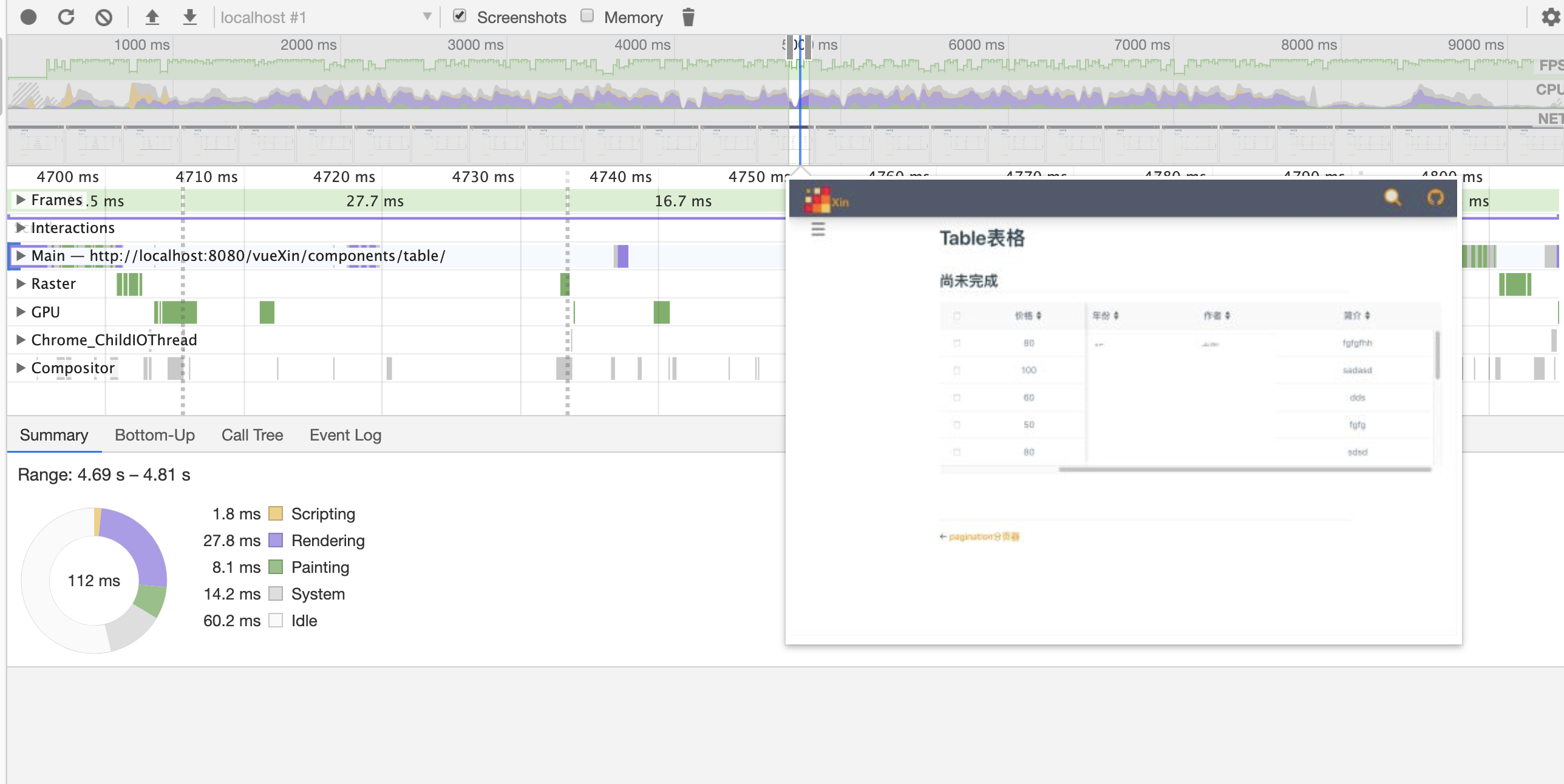Open the Event Log tab

coord(345,435)
